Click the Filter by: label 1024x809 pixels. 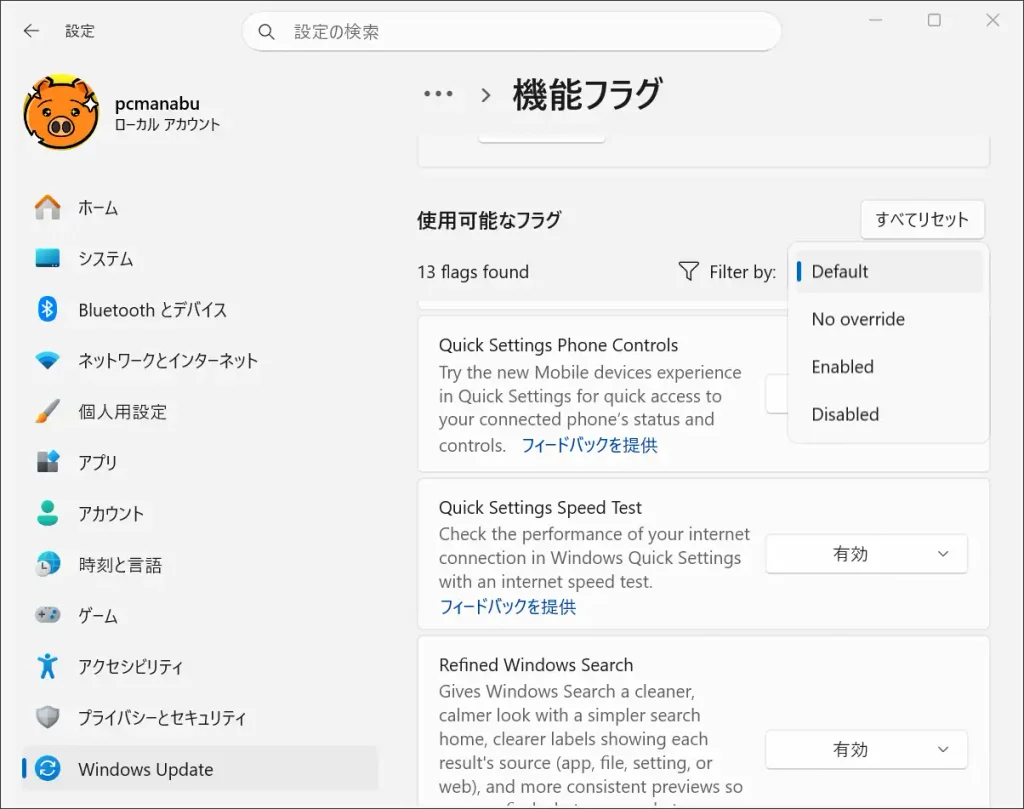pyautogui.click(x=743, y=272)
